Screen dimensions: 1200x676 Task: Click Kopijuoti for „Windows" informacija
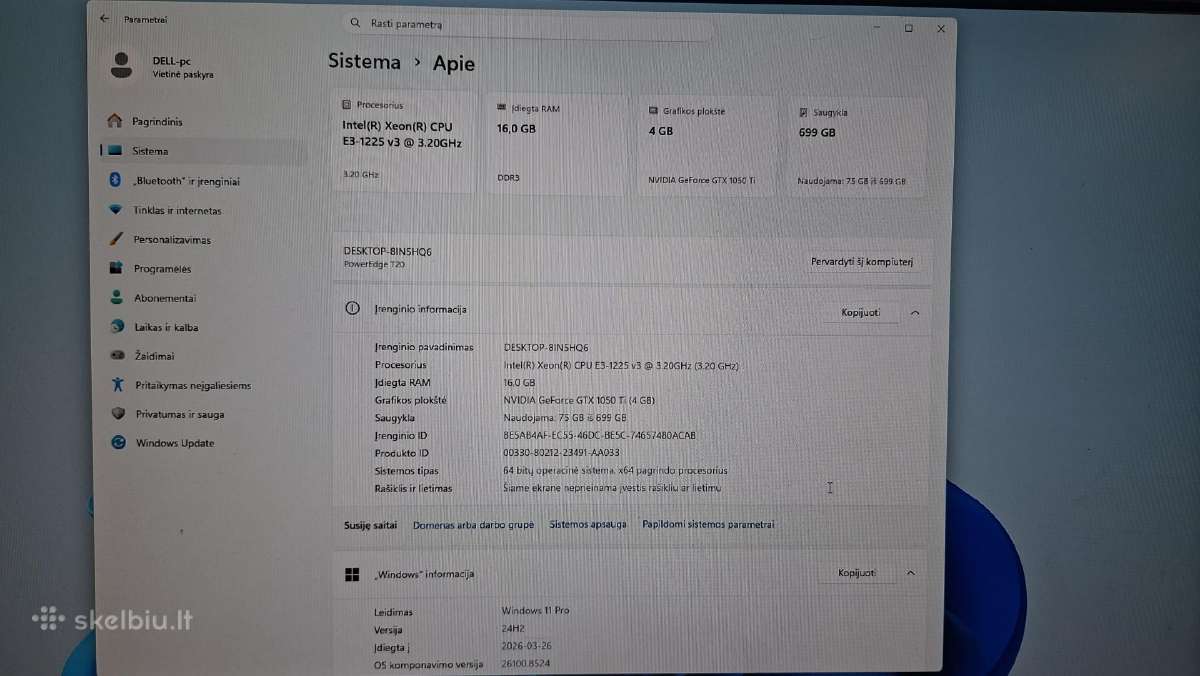click(857, 573)
